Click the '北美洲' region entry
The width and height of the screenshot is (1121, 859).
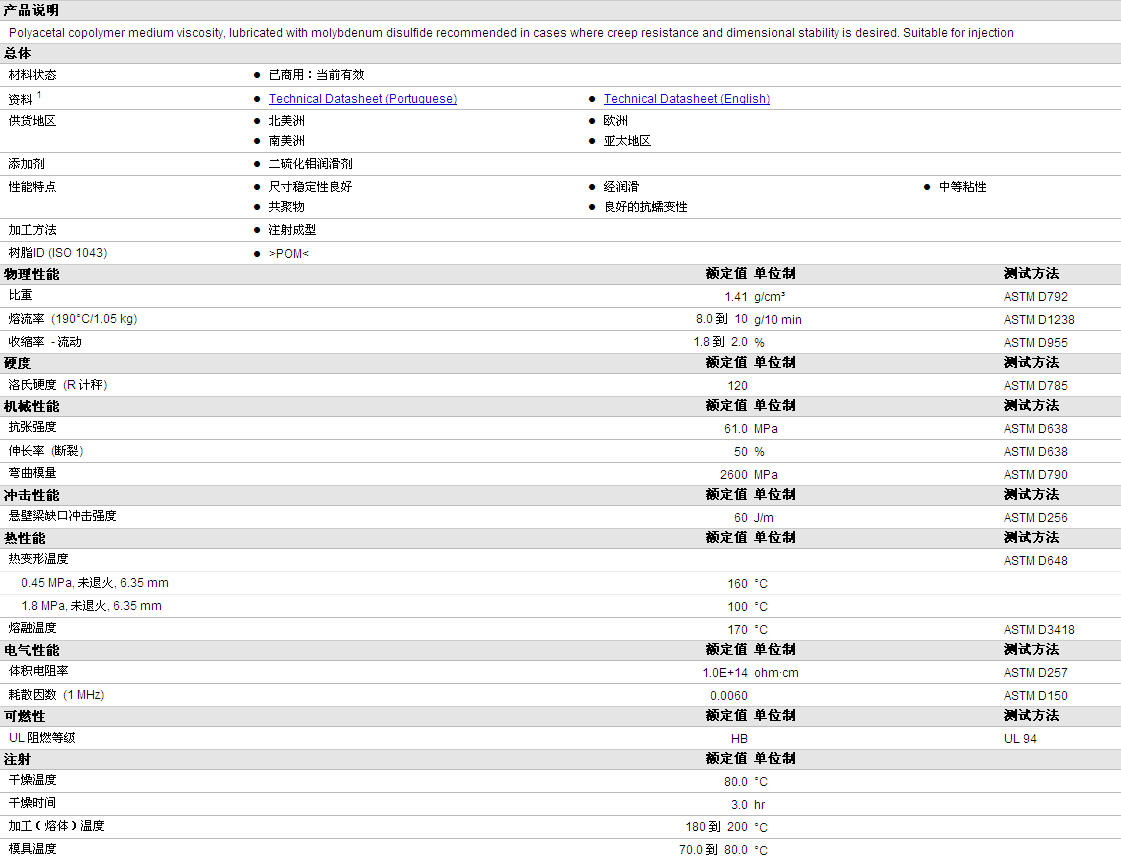coord(287,121)
